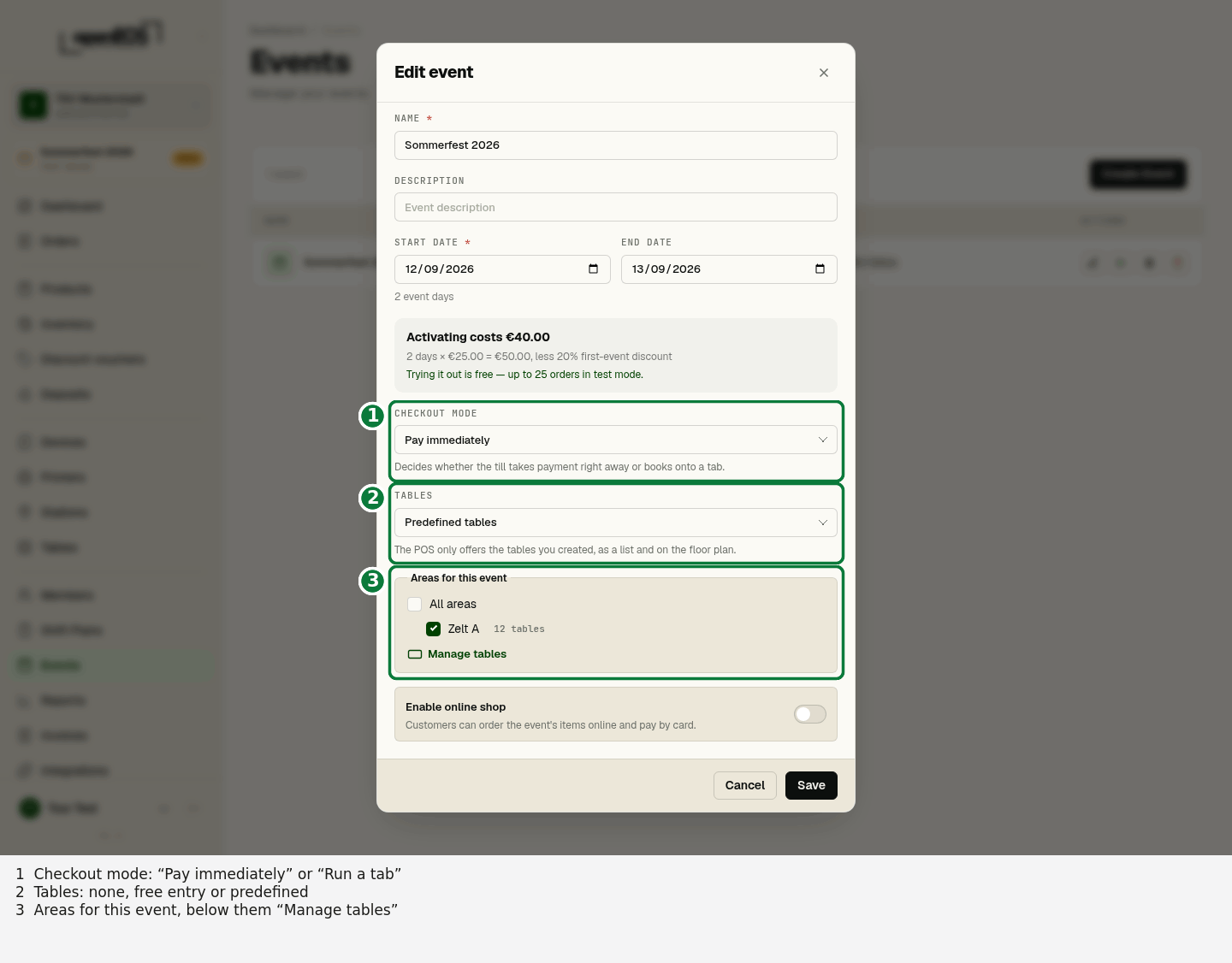Image resolution: width=1232 pixels, height=963 pixels.
Task: Open the Start date calendar picker icon
Action: tap(593, 269)
